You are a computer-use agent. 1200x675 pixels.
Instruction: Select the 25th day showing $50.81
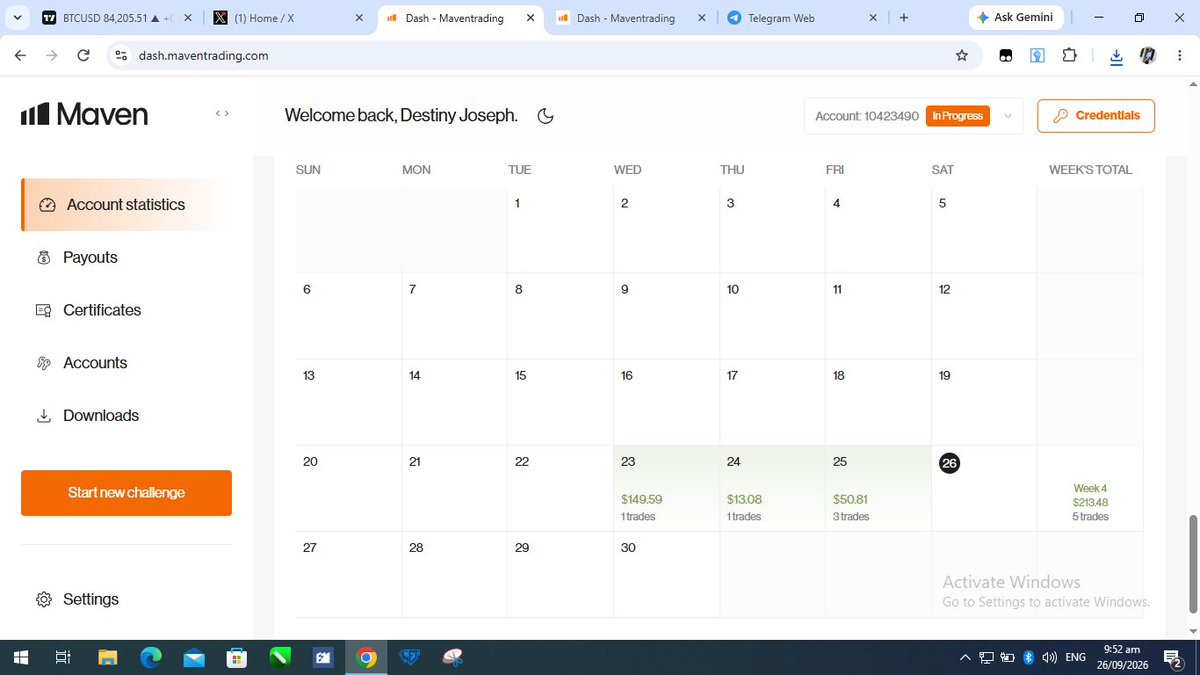click(x=878, y=489)
